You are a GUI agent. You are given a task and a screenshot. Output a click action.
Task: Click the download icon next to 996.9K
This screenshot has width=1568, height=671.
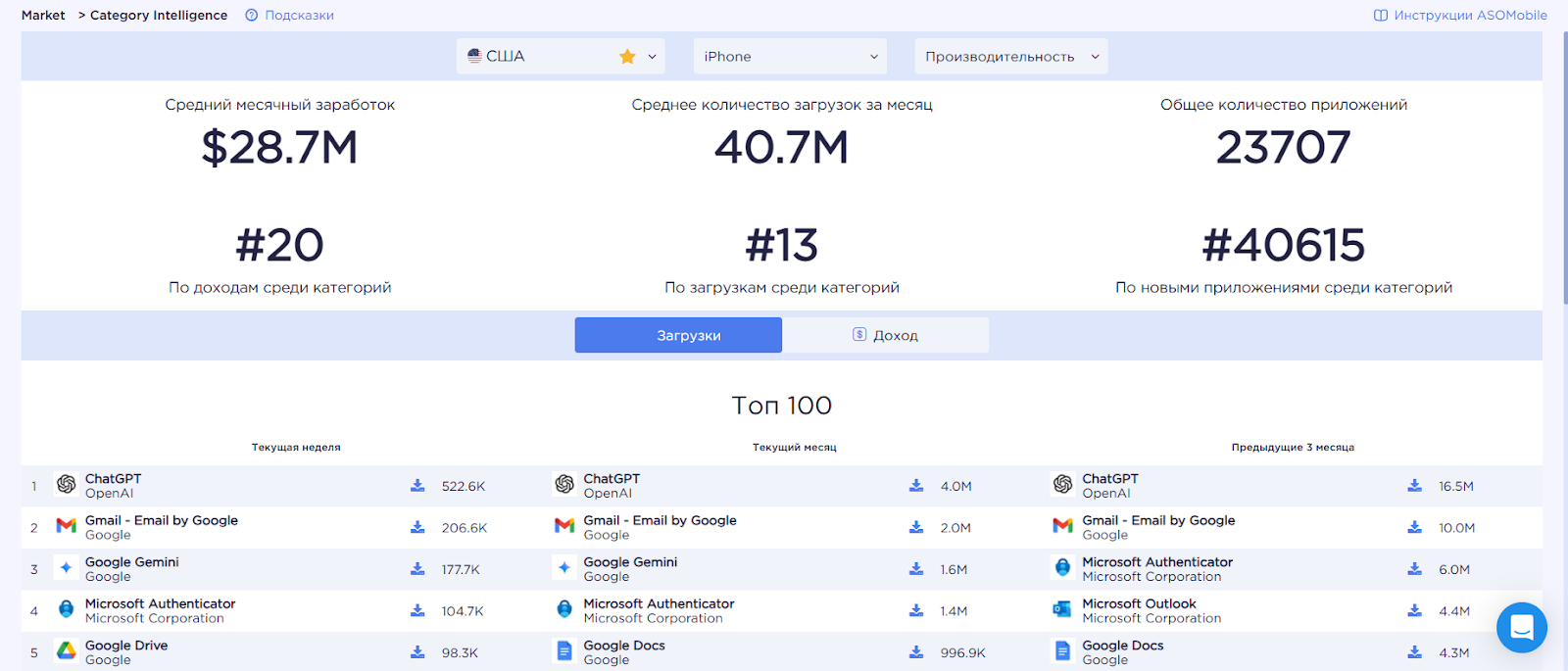point(916,652)
